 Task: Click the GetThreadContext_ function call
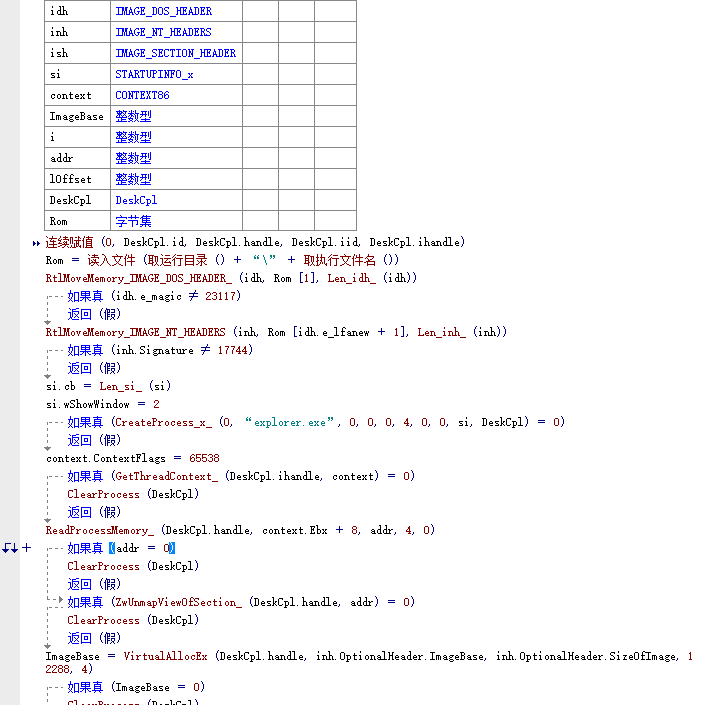[x=166, y=476]
